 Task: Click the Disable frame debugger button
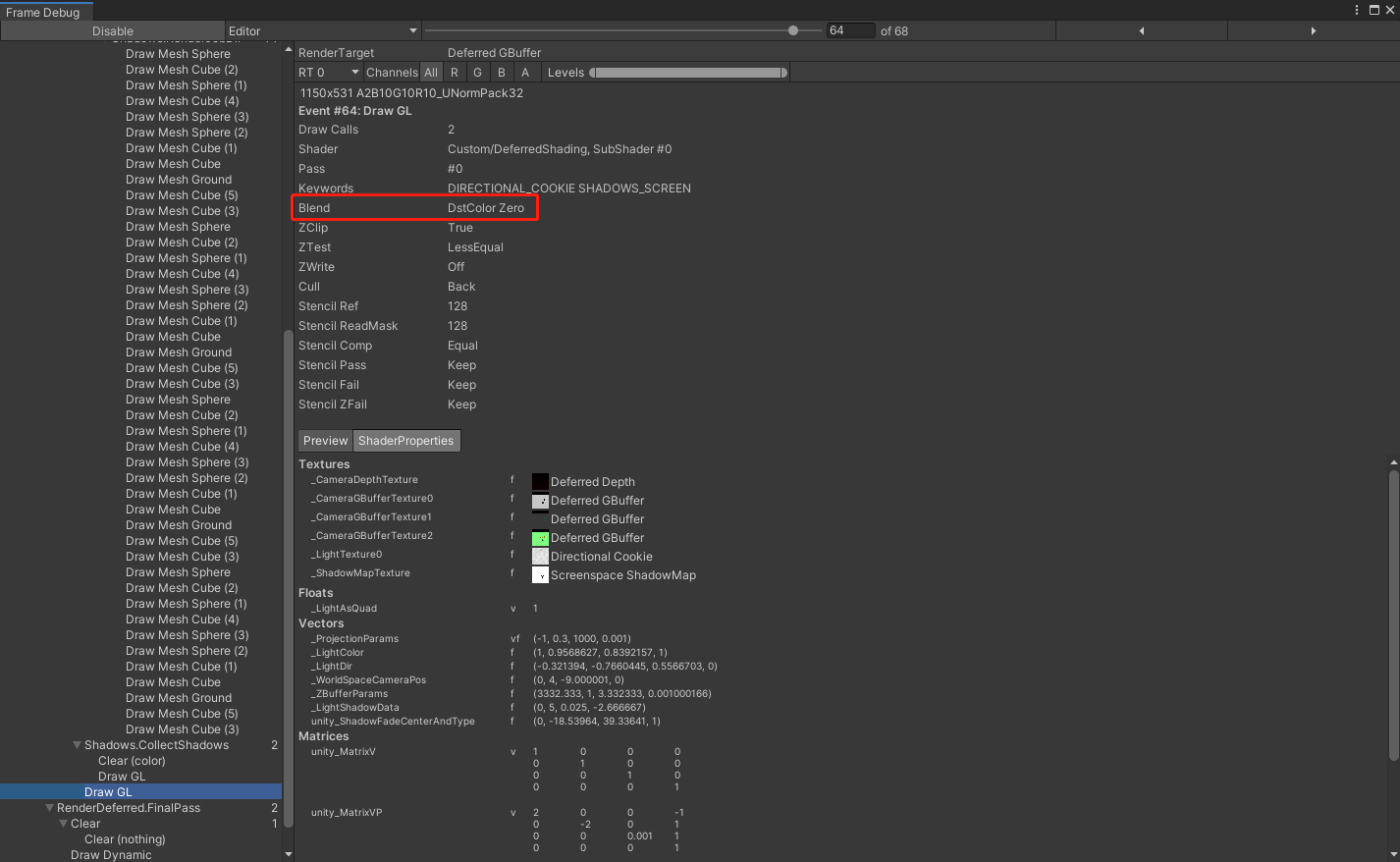[113, 31]
